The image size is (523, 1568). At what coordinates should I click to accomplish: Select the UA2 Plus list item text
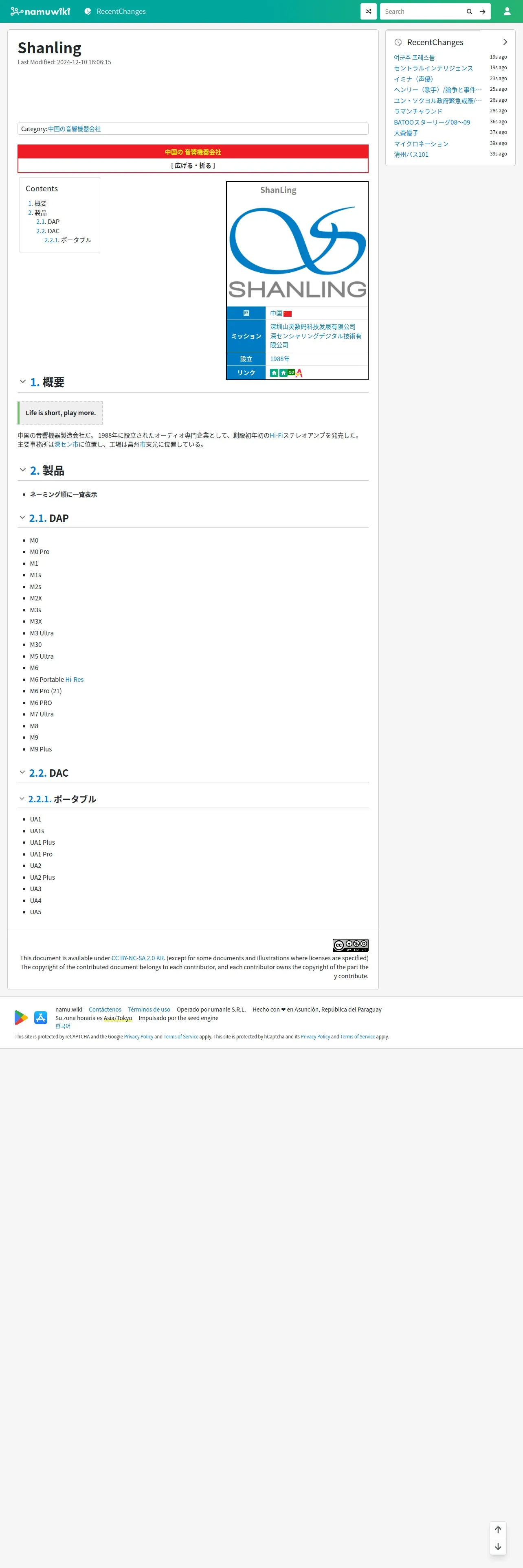click(42, 877)
